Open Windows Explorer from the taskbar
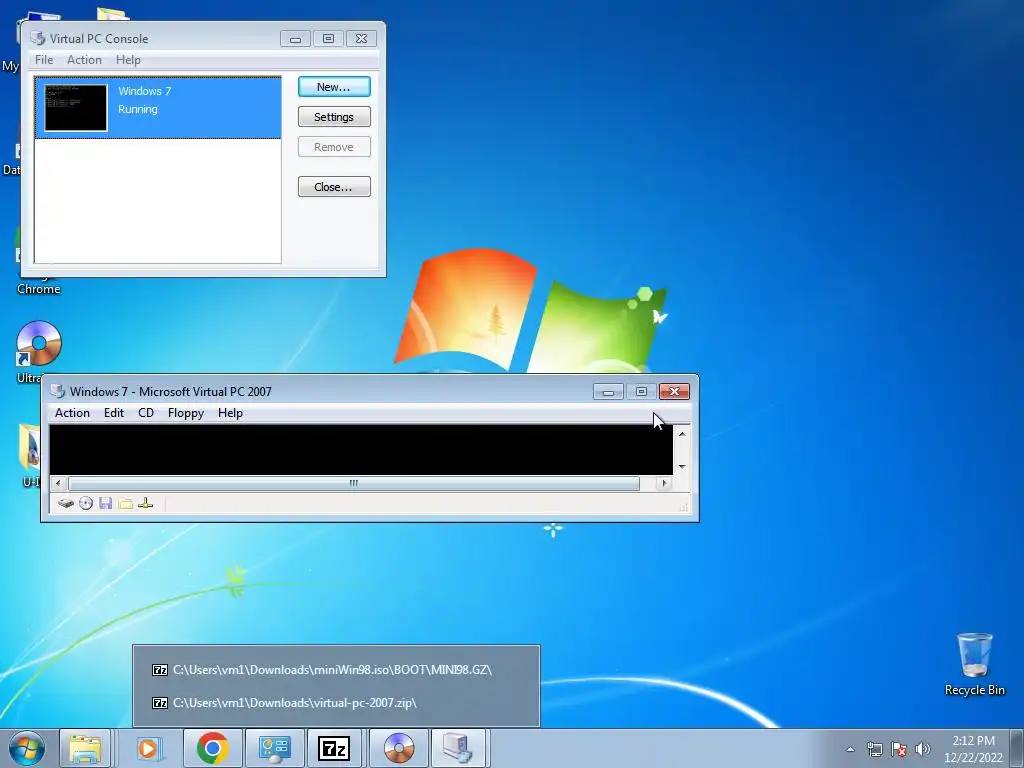 (x=86, y=748)
